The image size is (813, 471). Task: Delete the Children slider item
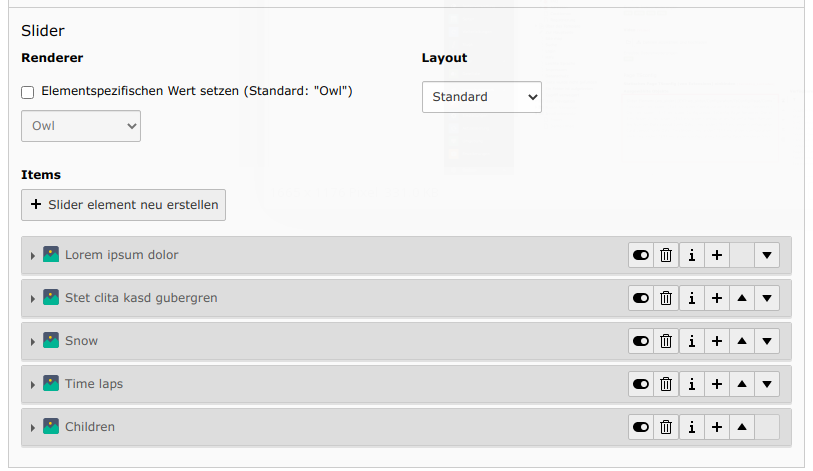(x=666, y=427)
